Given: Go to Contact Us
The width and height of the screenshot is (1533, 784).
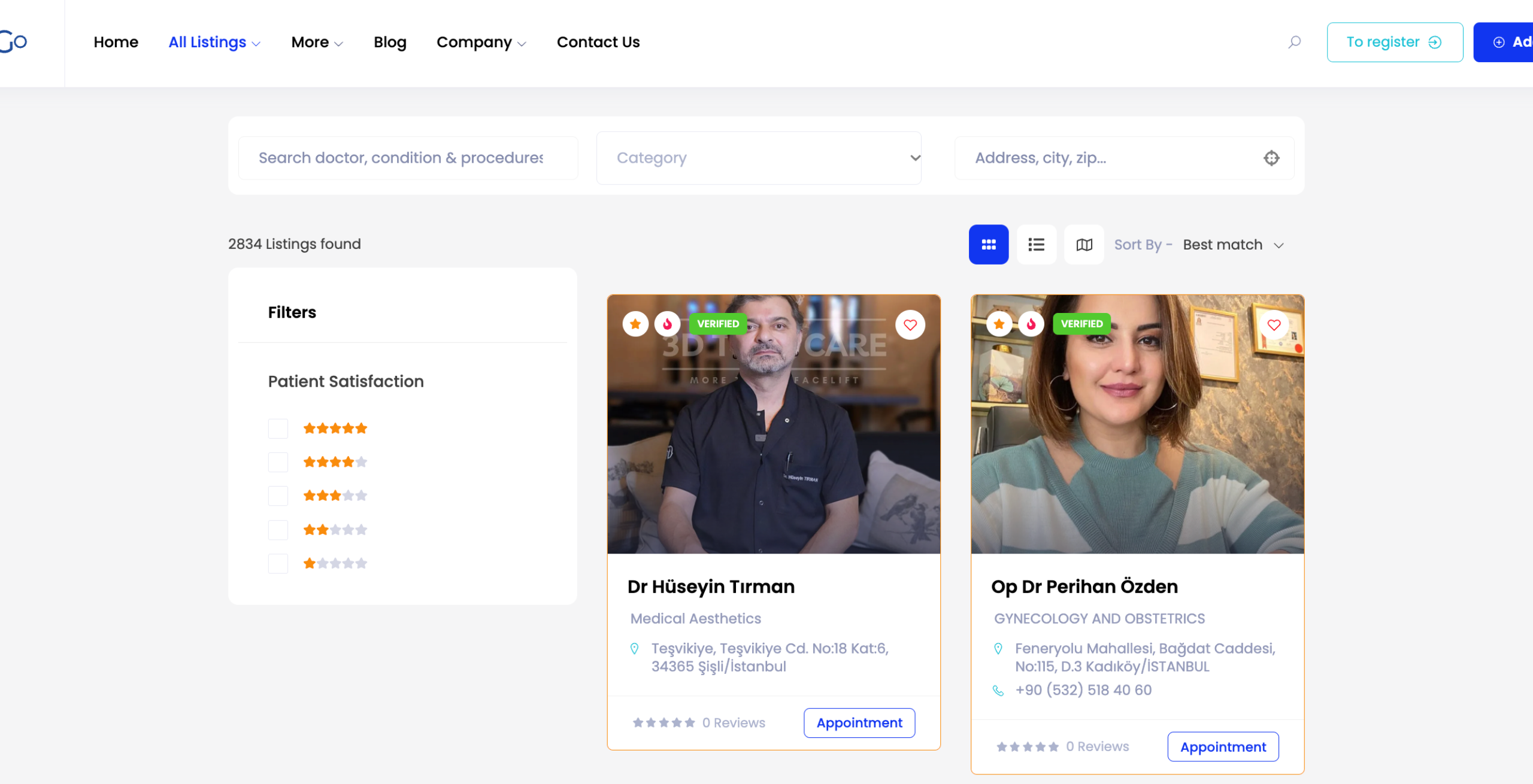Looking at the screenshot, I should [x=598, y=42].
